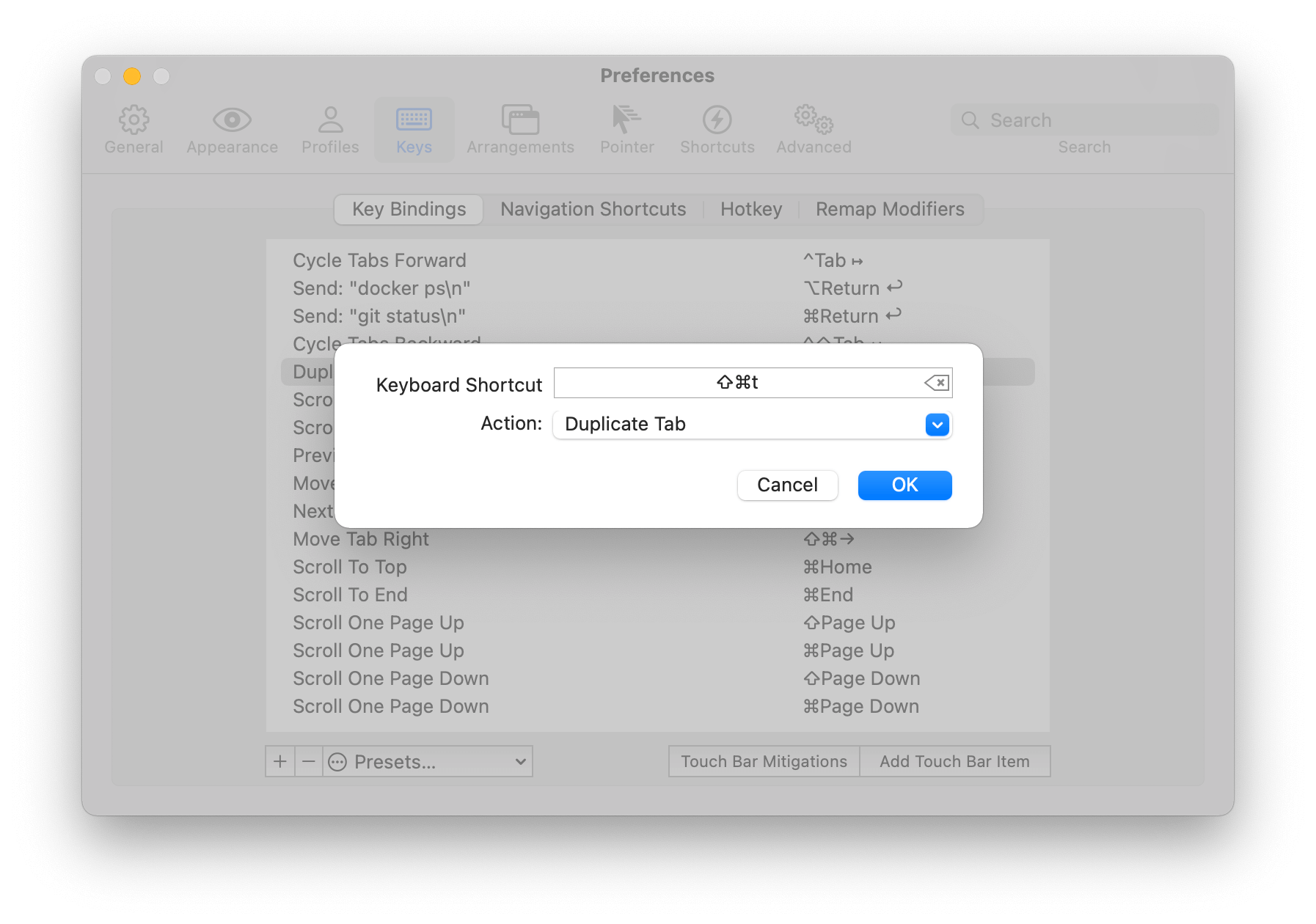Viewport: 1316px width, 924px height.
Task: Click Add Touch Bar Item
Action: click(954, 761)
